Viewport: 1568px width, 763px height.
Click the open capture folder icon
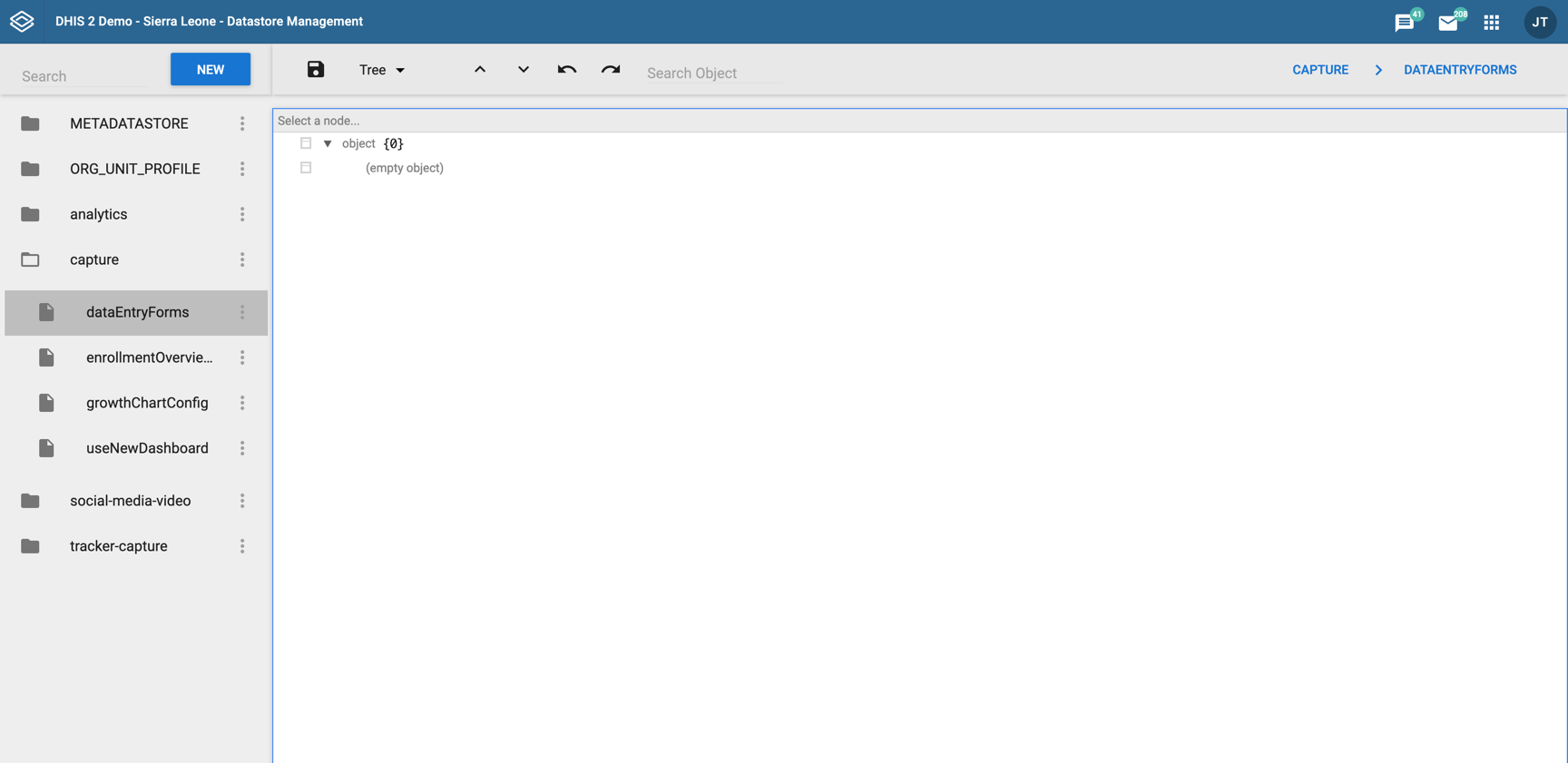click(x=30, y=259)
